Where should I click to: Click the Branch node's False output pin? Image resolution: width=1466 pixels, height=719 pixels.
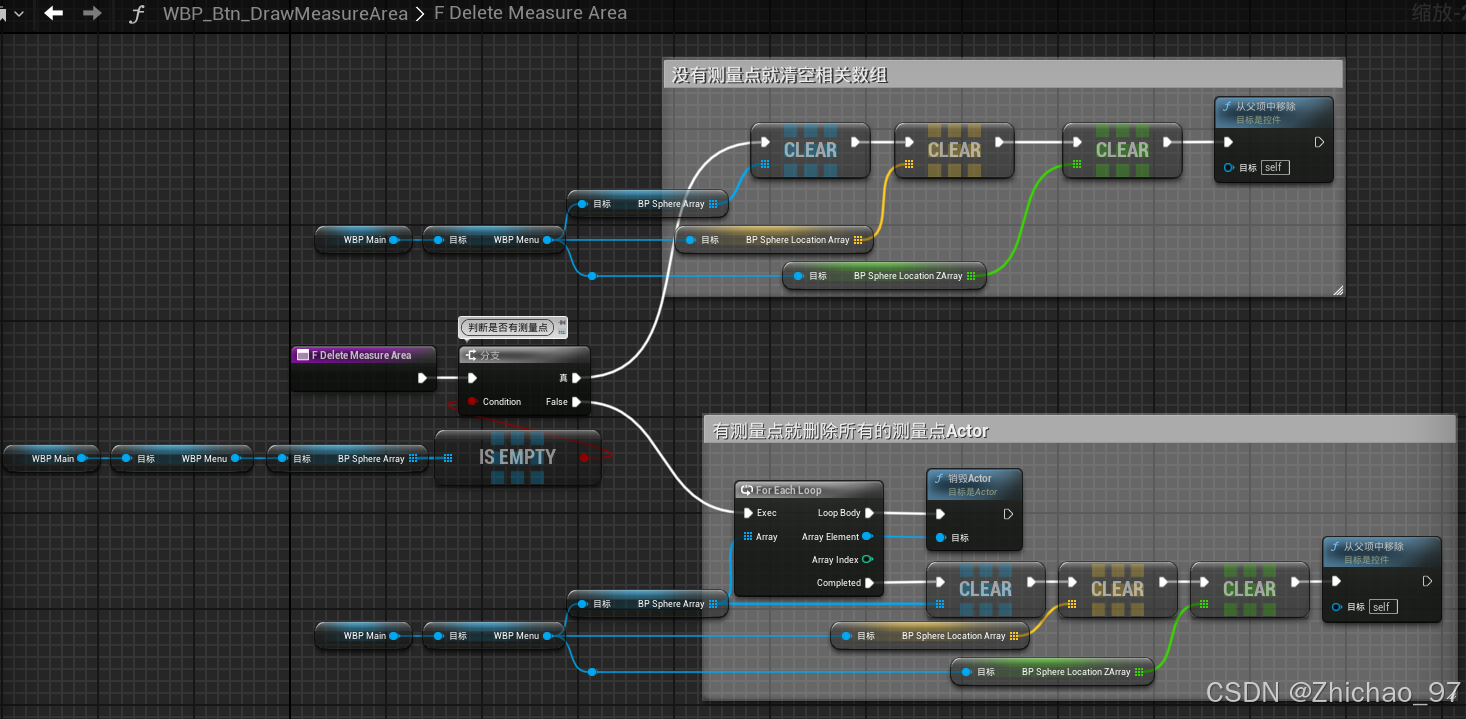577,402
